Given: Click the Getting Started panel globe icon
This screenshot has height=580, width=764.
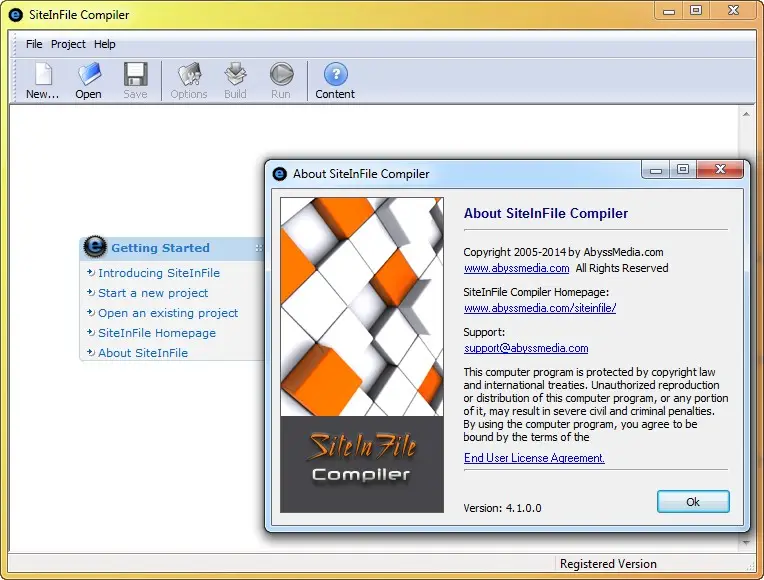Looking at the screenshot, I should 95,246.
